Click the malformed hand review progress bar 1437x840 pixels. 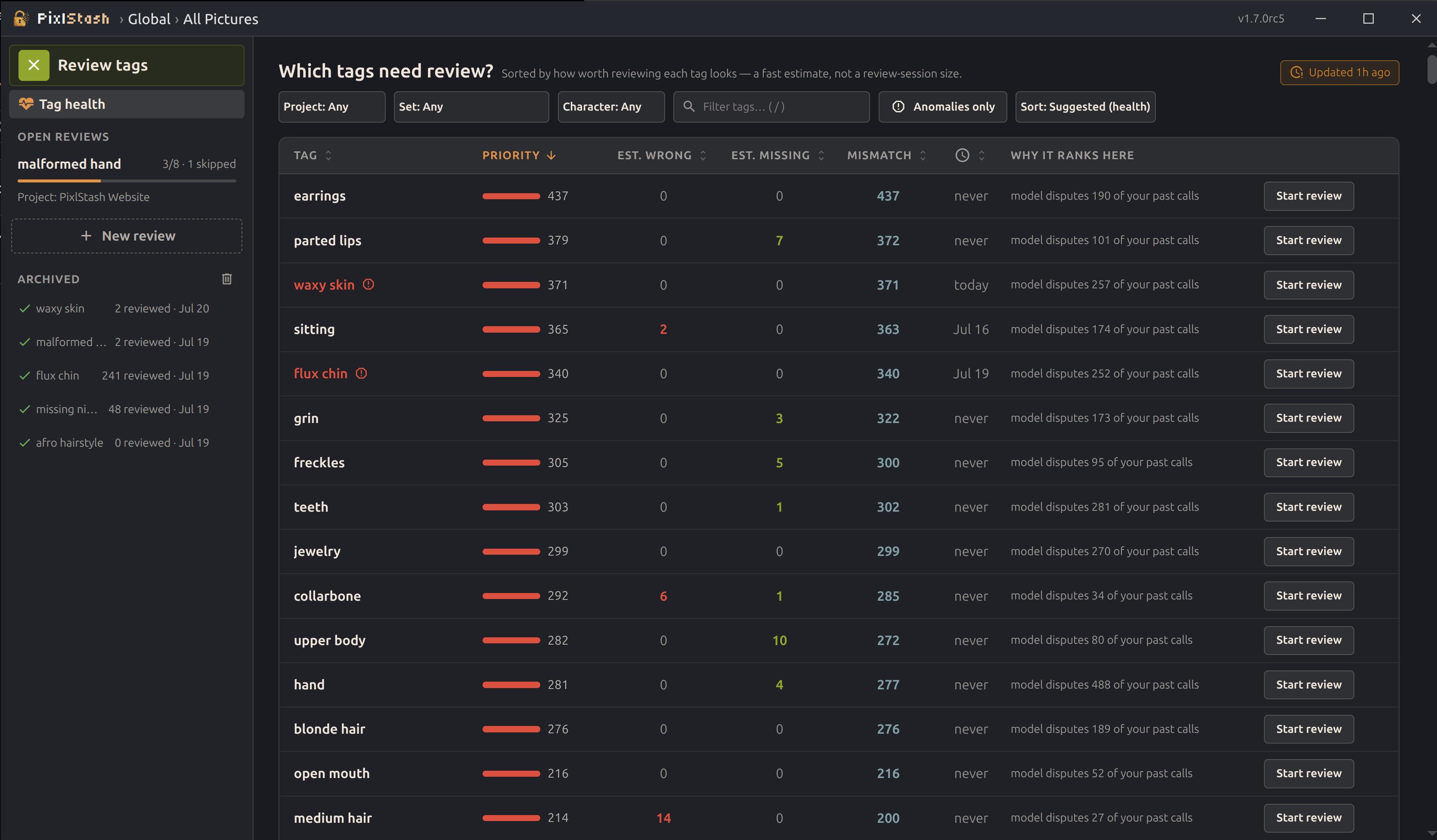(x=127, y=181)
